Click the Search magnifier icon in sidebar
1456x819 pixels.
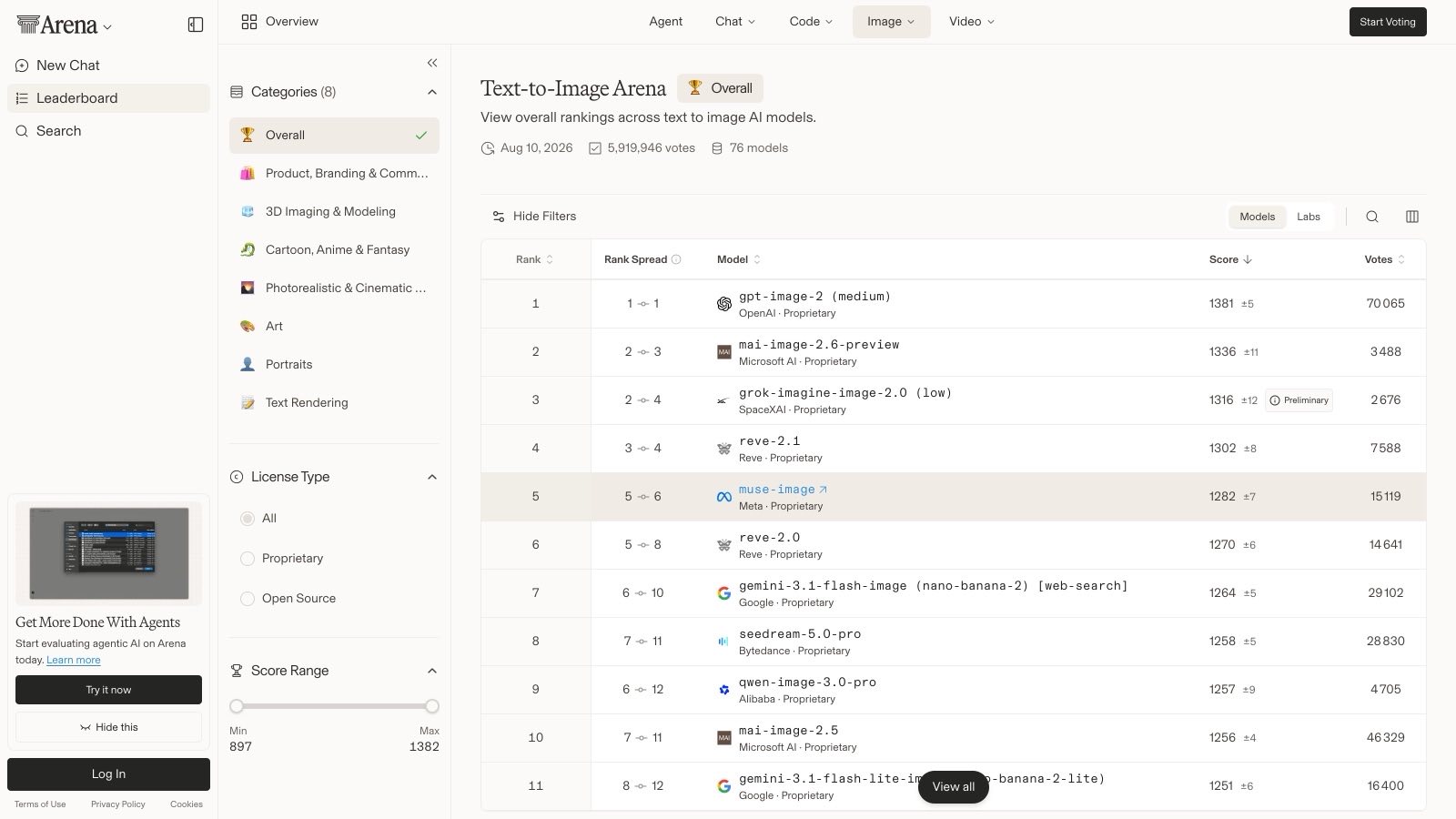(22, 131)
